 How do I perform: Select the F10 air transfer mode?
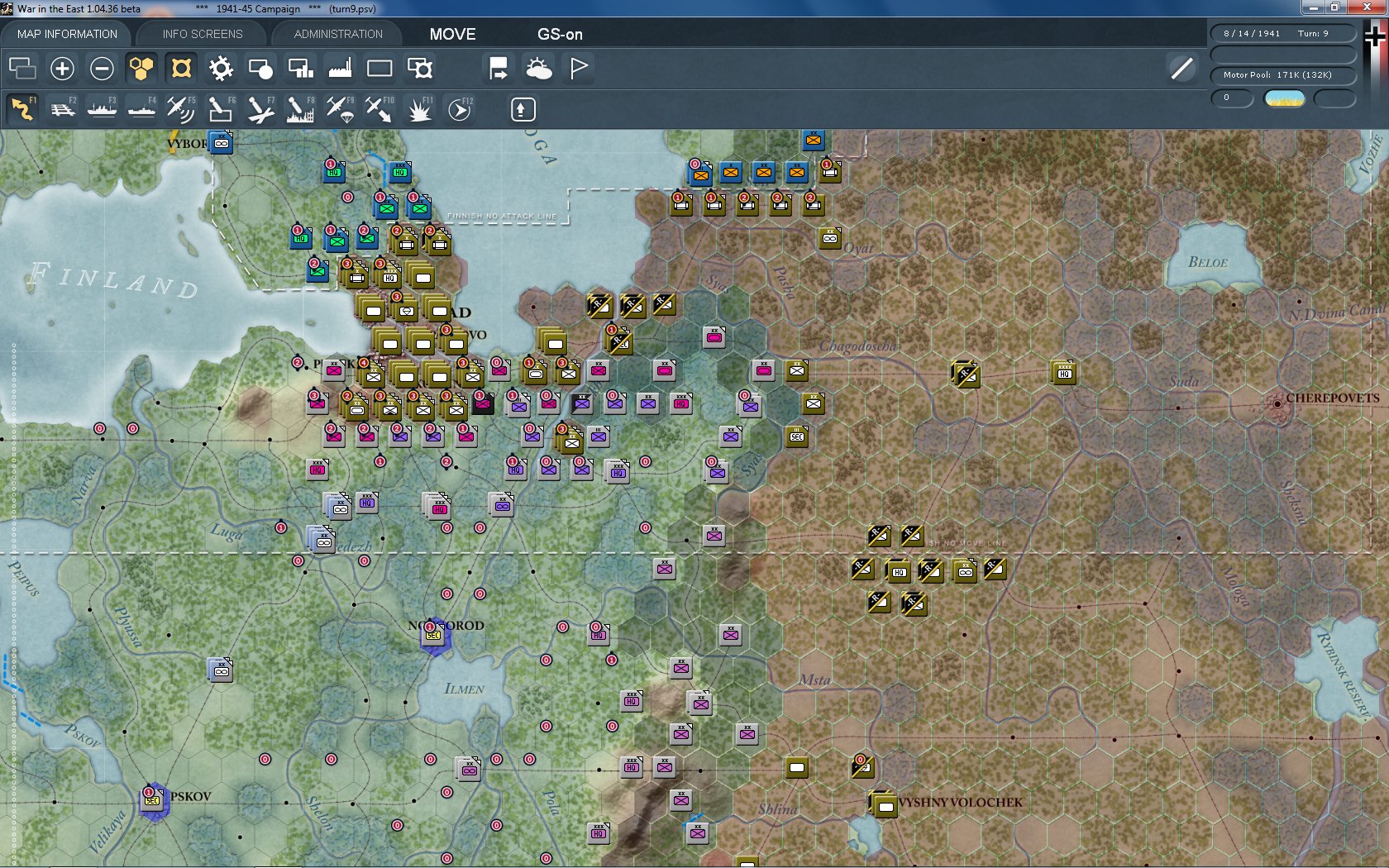point(379,108)
